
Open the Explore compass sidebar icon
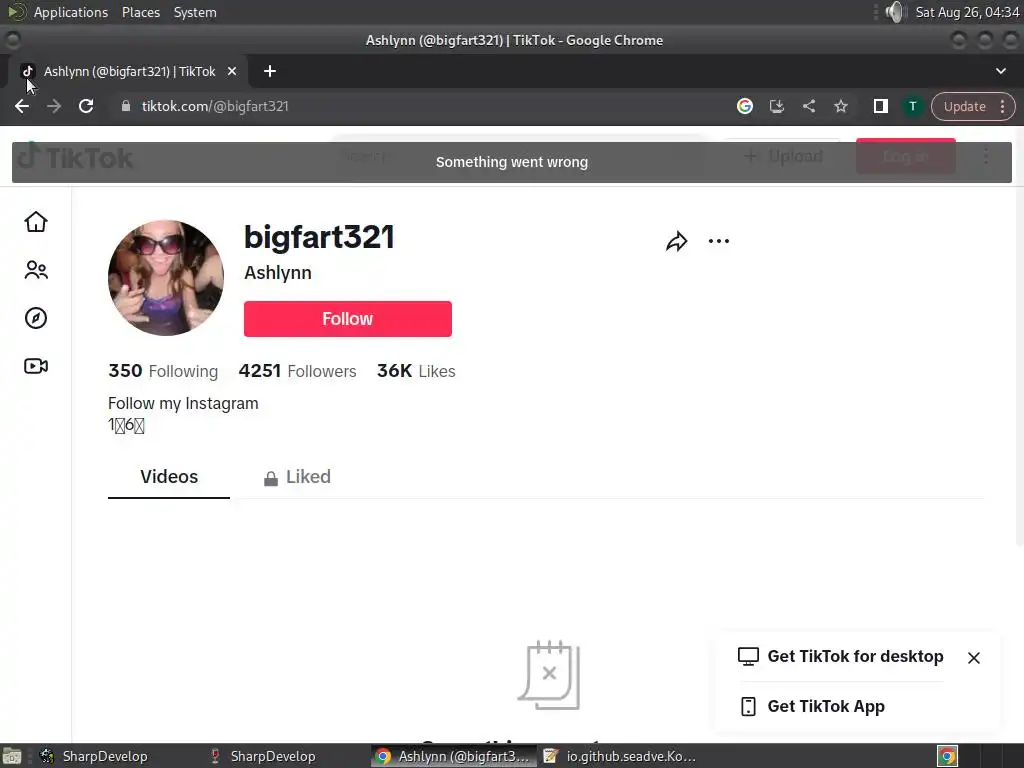point(36,318)
